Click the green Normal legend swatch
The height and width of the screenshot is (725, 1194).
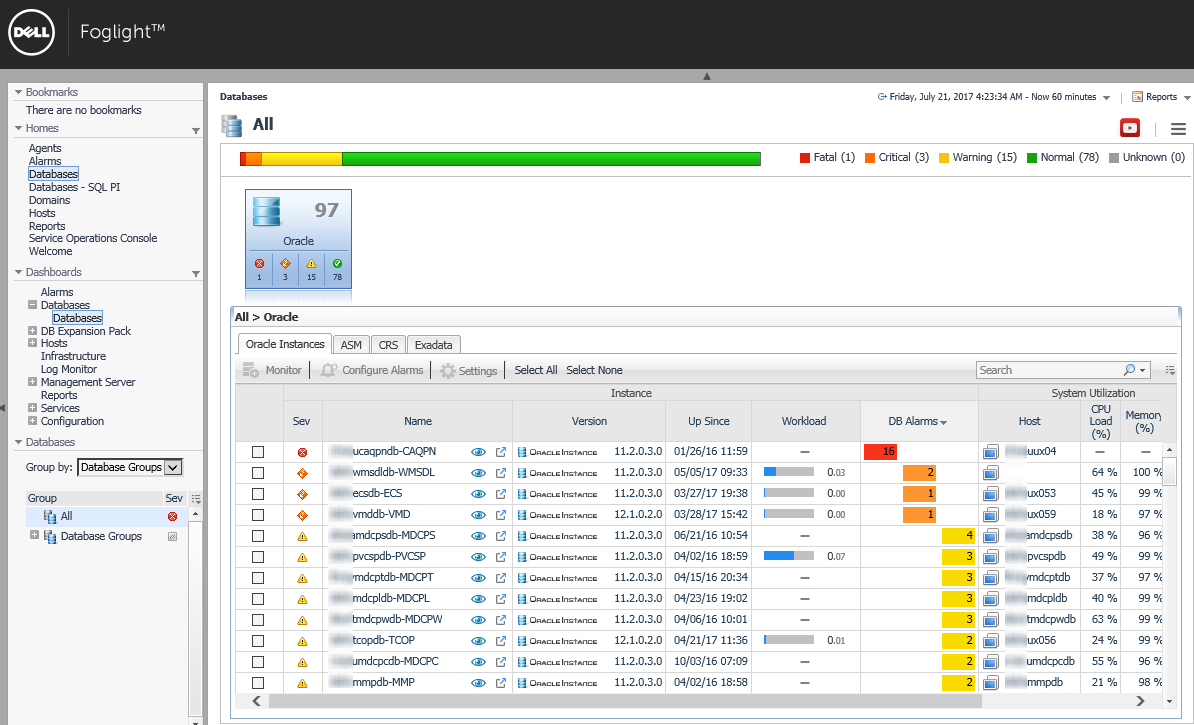click(x=1032, y=158)
